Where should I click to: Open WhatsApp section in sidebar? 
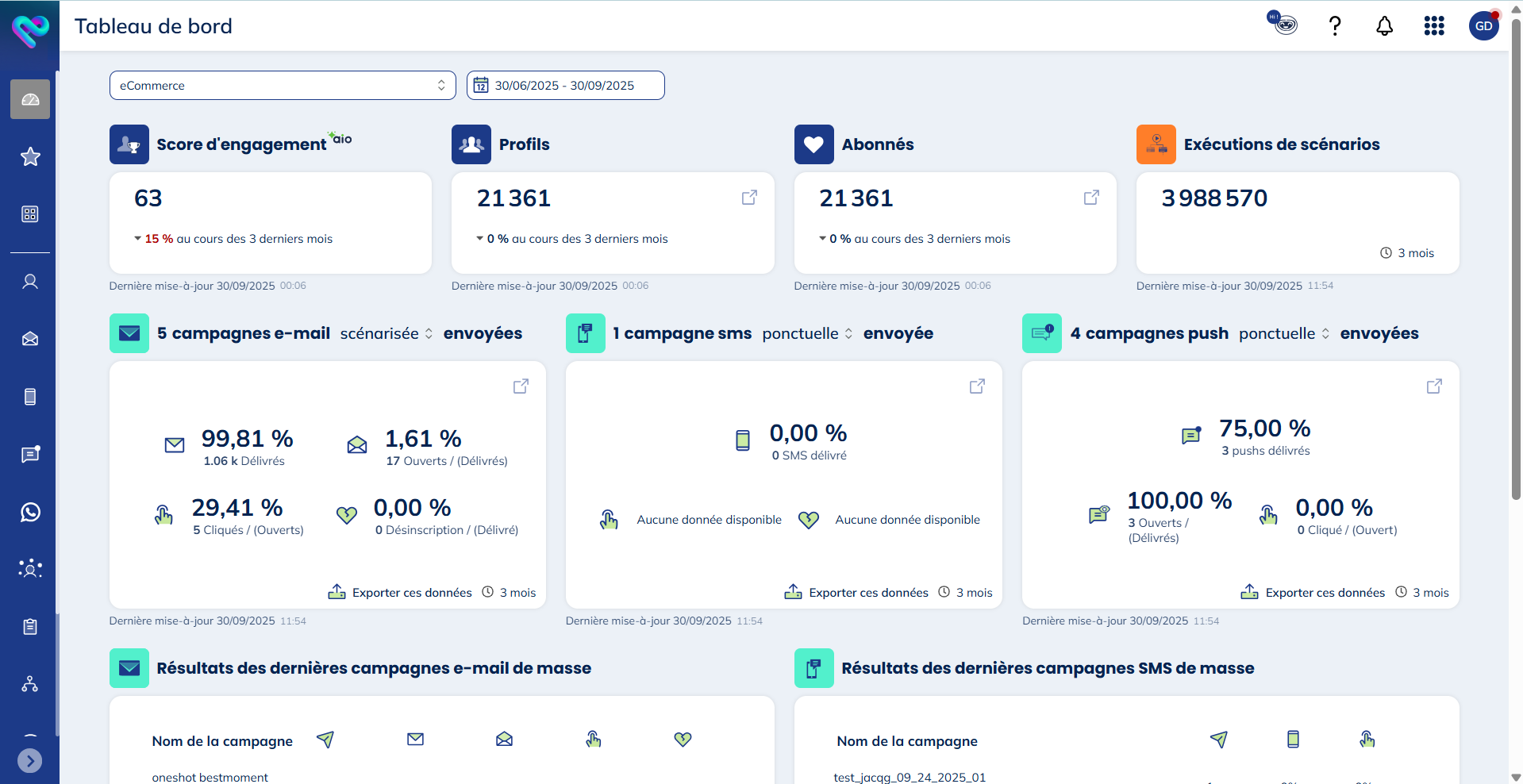30,512
